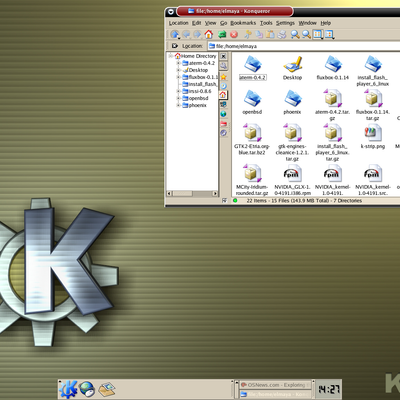Select install_flash_ folder in sidebar tree
400x400 pixels.
coord(200,84)
